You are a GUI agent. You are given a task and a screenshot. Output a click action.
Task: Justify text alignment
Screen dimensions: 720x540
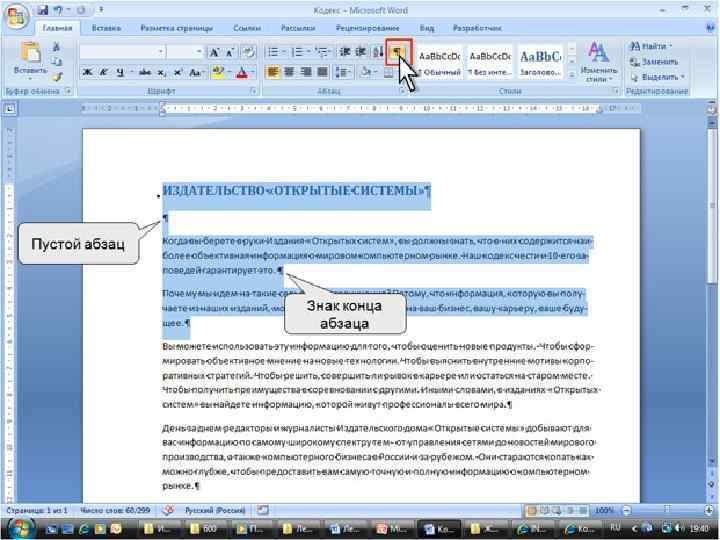(322, 72)
